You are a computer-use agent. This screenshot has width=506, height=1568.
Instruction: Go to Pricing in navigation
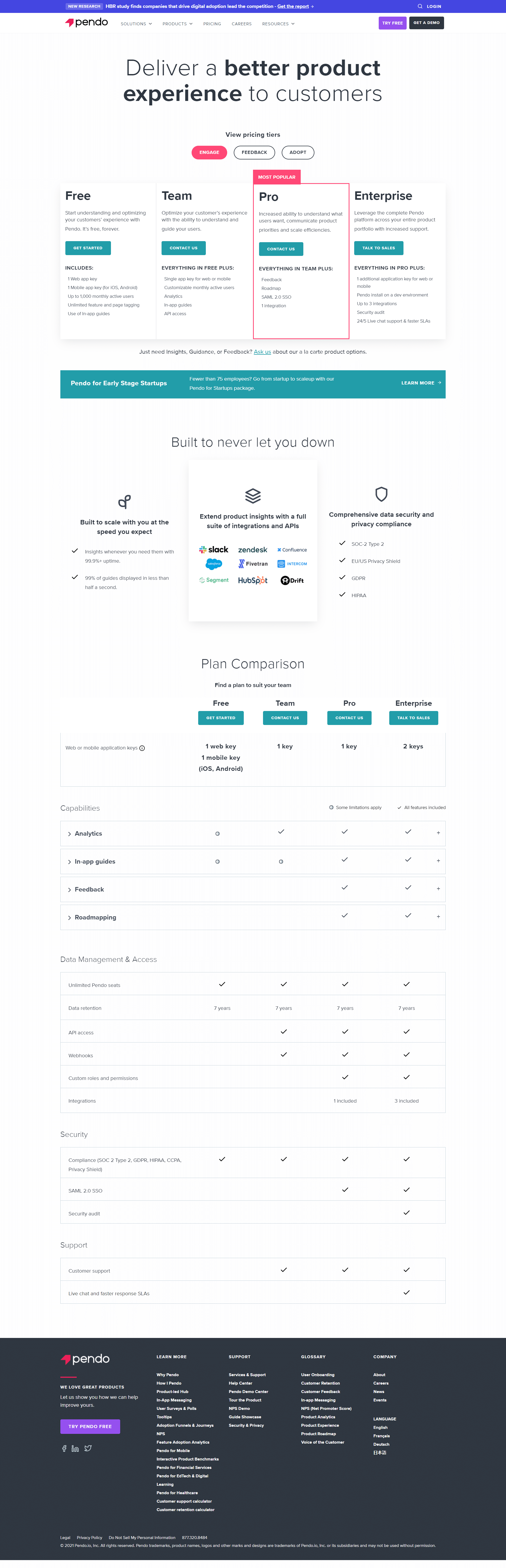[x=212, y=24]
